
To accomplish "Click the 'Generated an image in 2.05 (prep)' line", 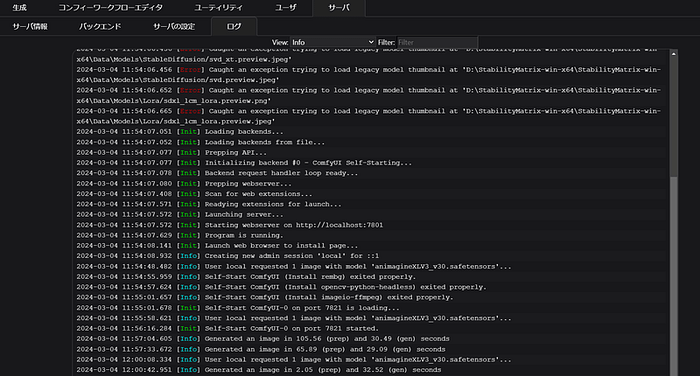I will click(x=258, y=370).
